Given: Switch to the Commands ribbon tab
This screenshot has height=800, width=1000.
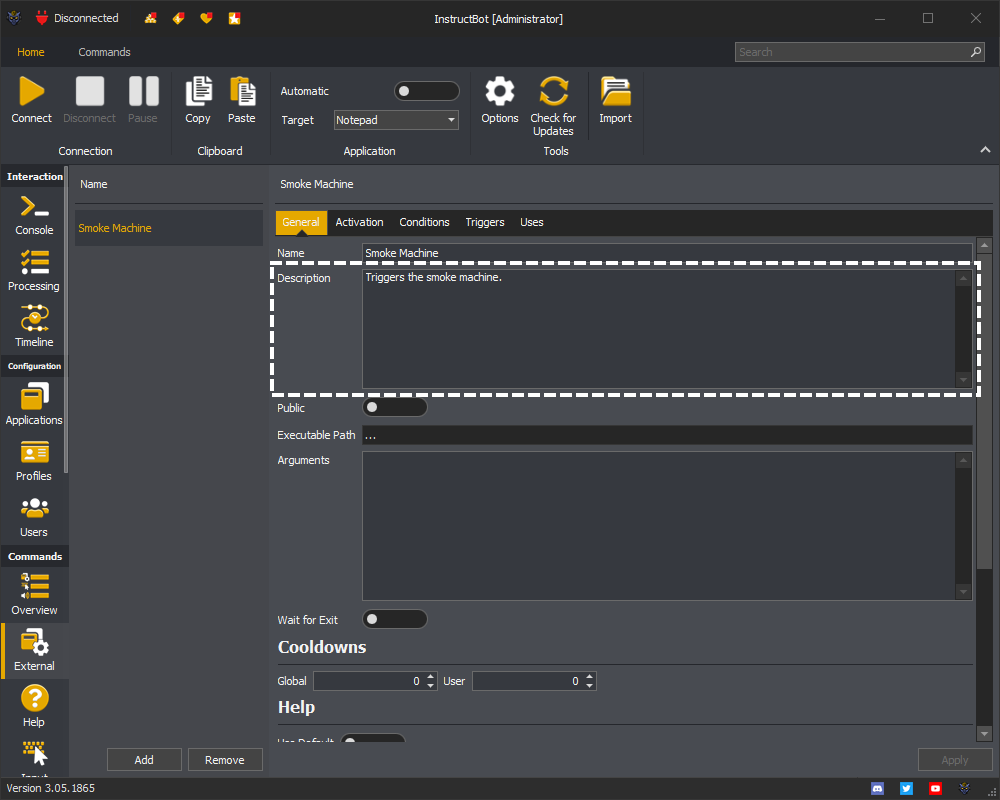Looking at the screenshot, I should coord(105,52).
